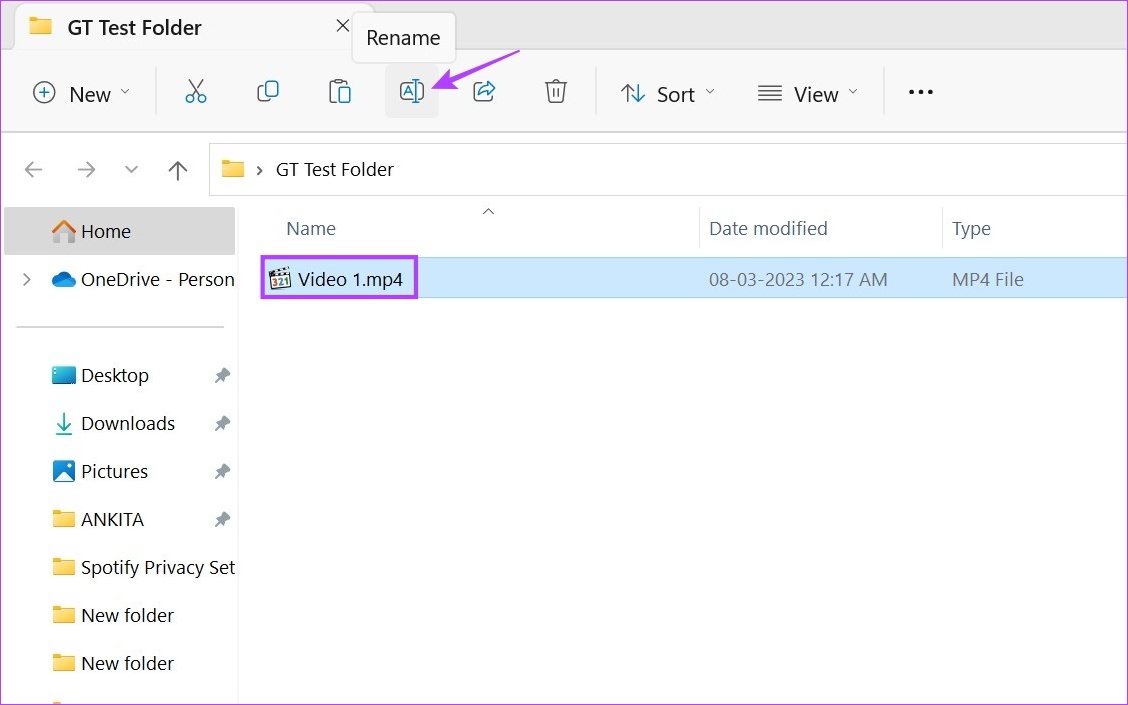Click the Share icon in toolbar
The image size is (1128, 705).
click(x=484, y=91)
